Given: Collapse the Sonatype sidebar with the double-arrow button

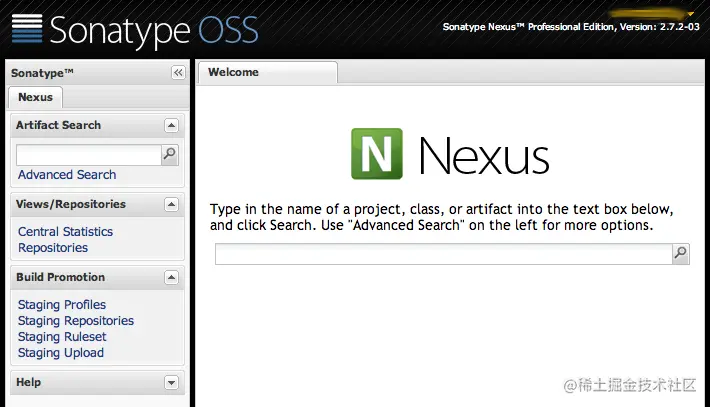Looking at the screenshot, I should (178, 72).
